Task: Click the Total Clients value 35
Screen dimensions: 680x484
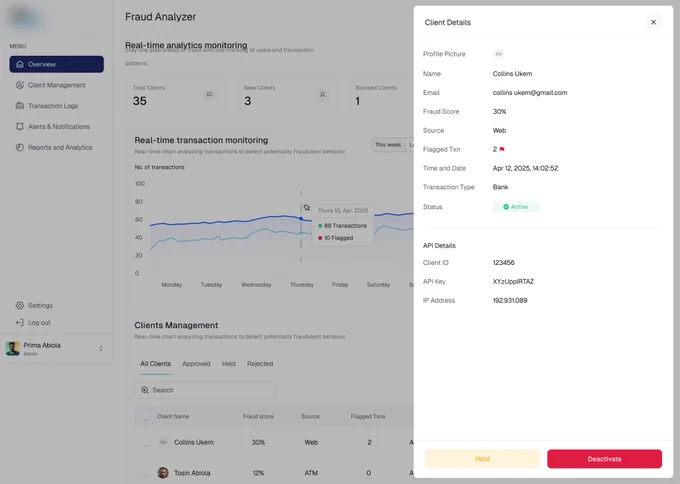Action: 140,101
